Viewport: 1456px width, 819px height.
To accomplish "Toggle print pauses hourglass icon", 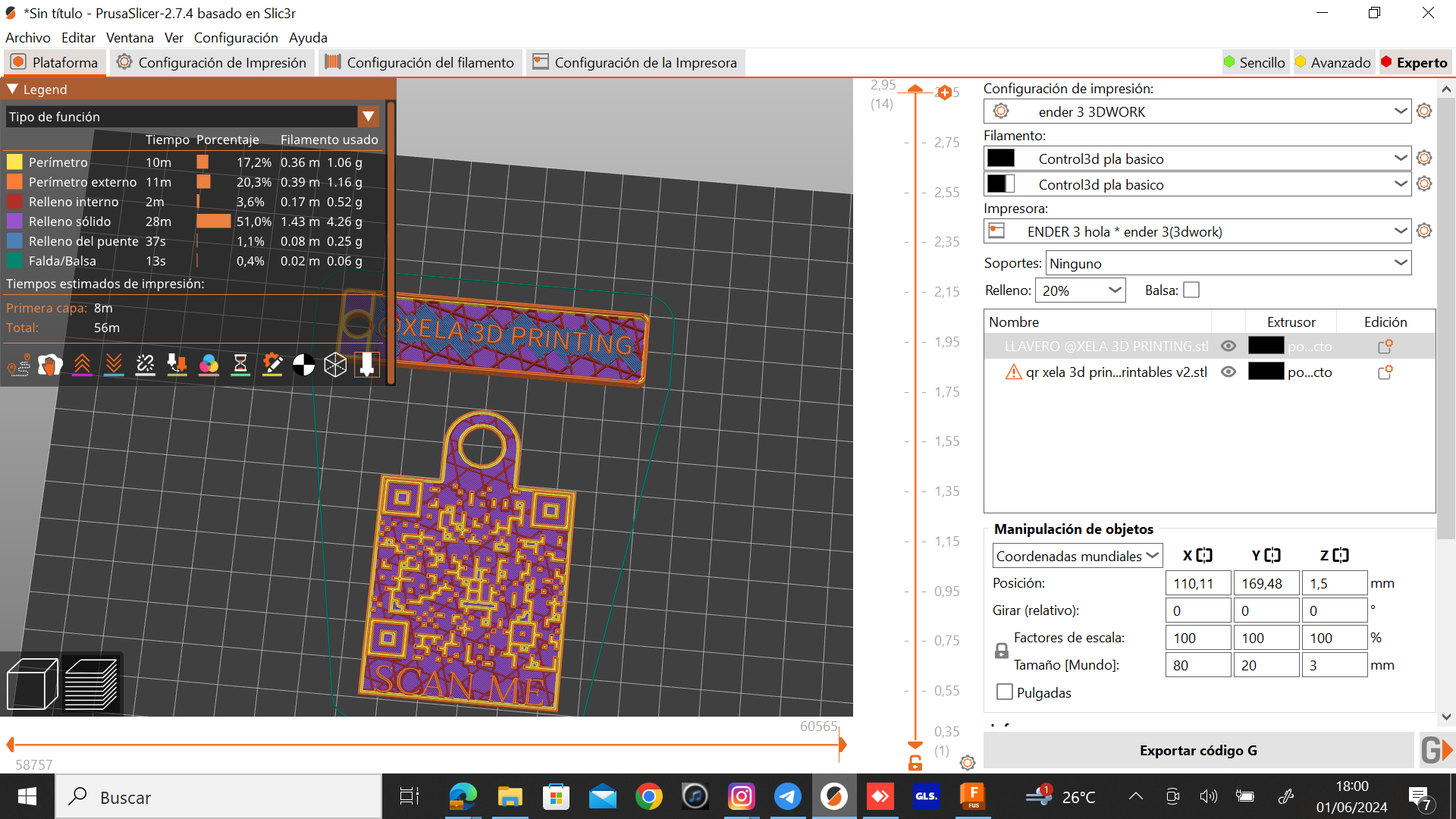I will coord(240,365).
